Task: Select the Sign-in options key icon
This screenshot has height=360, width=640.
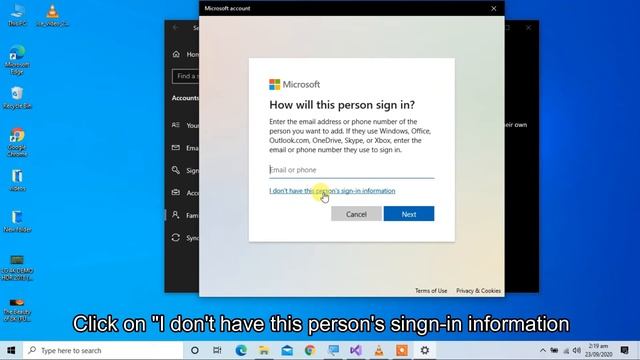Action: pos(176,170)
